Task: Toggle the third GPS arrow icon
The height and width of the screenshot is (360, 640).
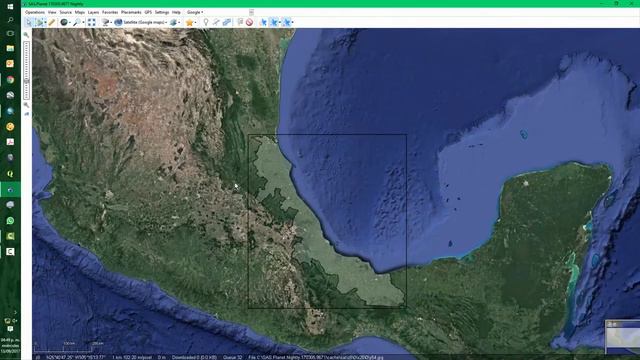Action: click(287, 22)
